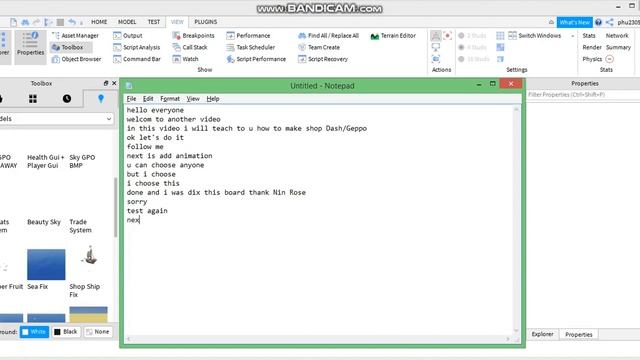Show the Command Bar

[137, 59]
